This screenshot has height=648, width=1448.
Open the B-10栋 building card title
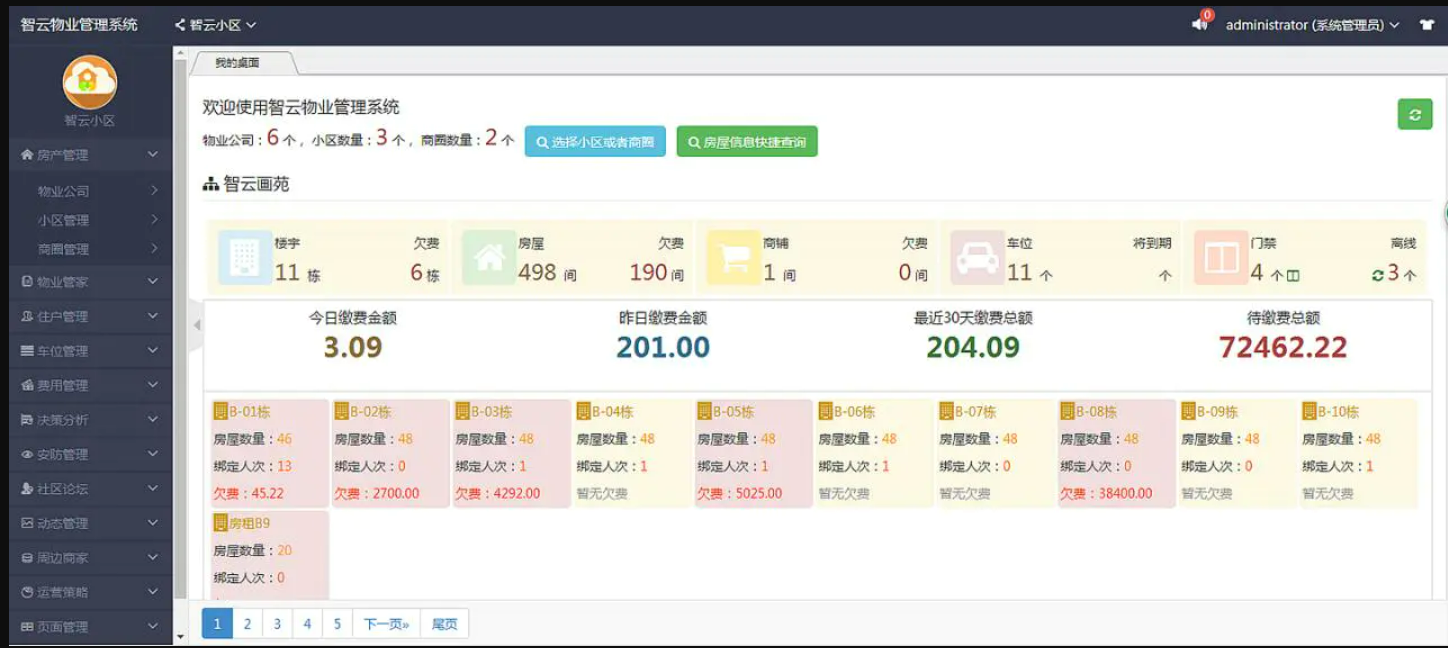coord(1338,411)
